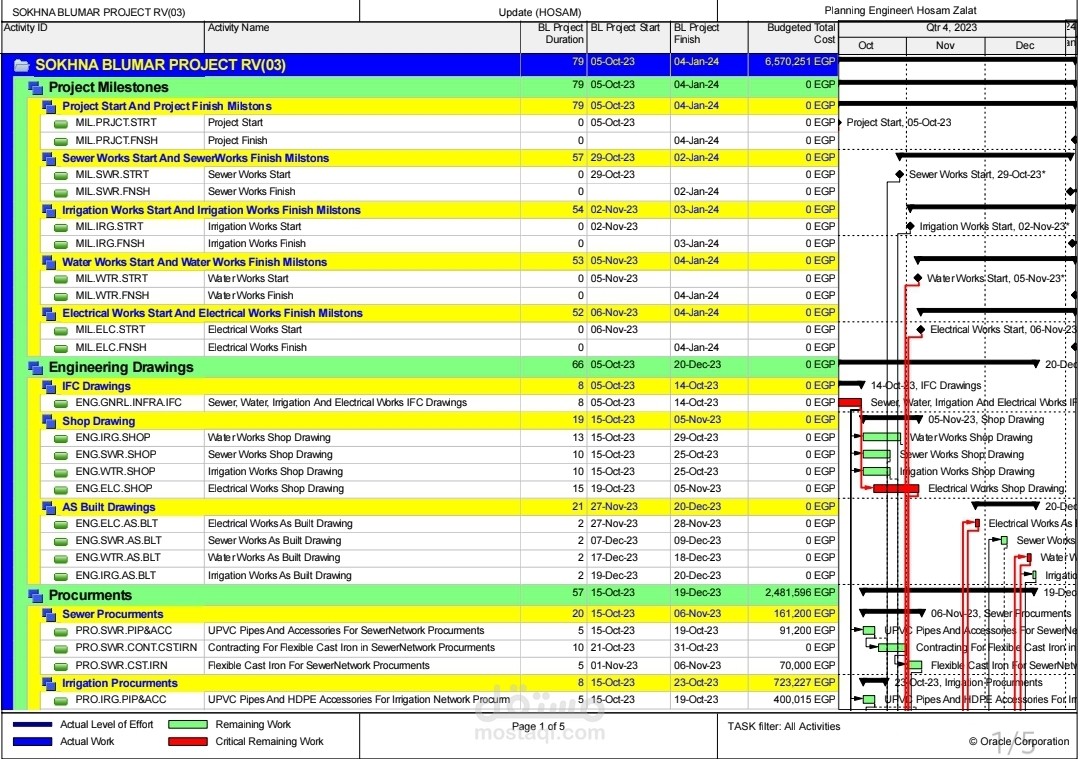Click the Engineering Drawings WBS band icon
Viewport: 1080px width, 759px height.
click(35, 367)
